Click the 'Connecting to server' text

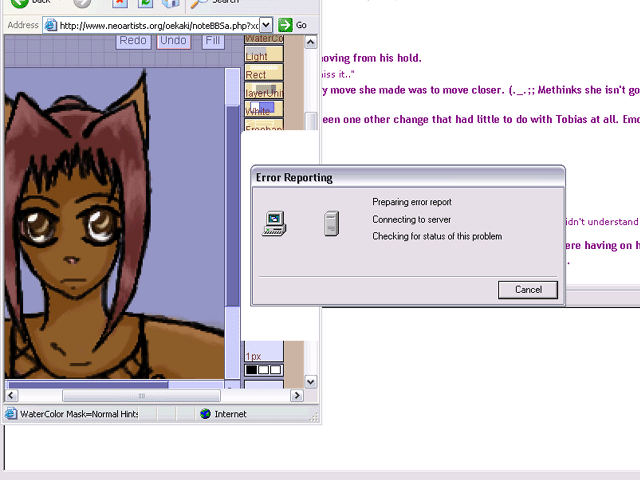tap(411, 220)
